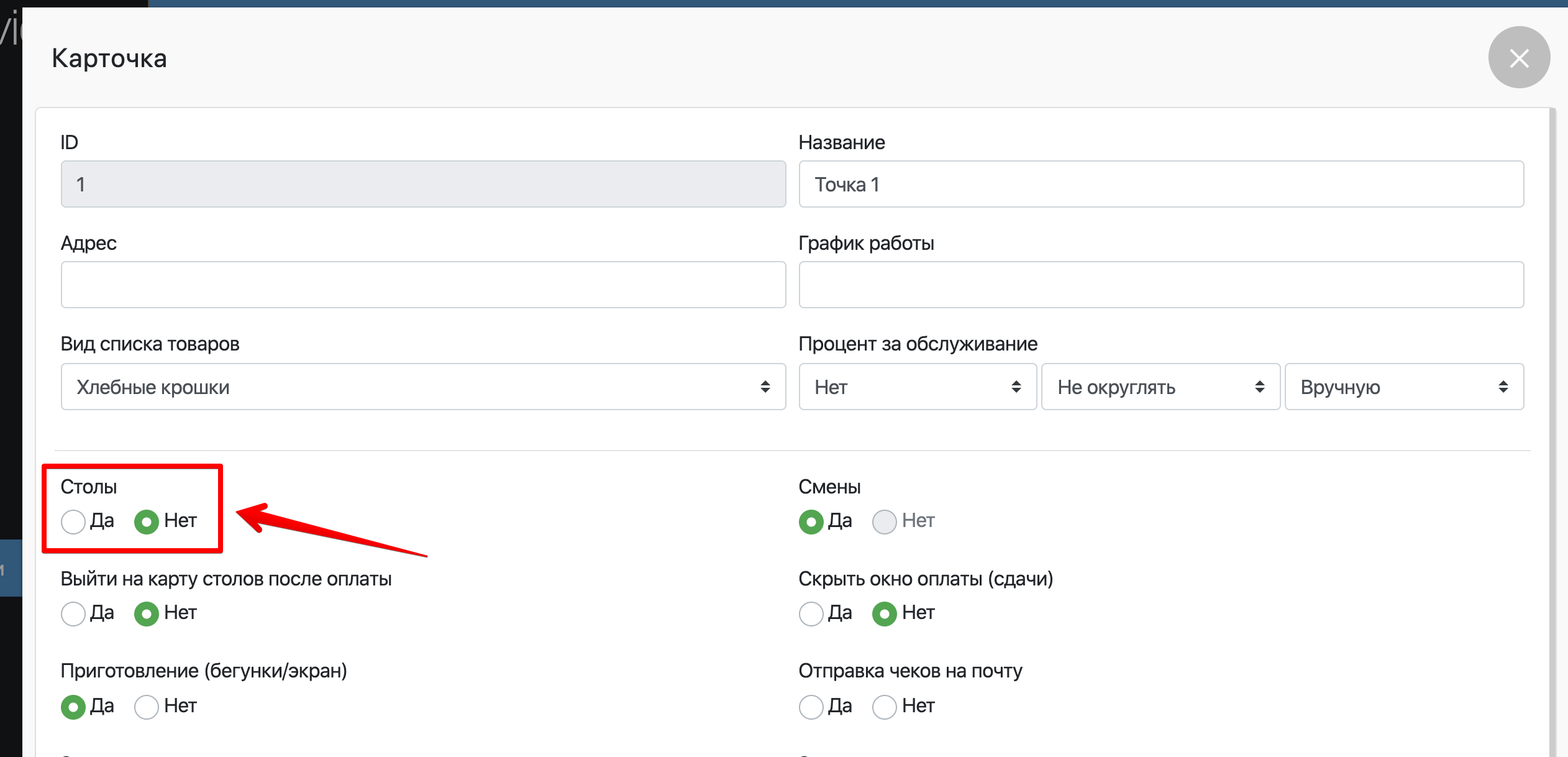The image size is (1568, 757).
Task: Select Нет for Столы
Action: [x=147, y=521]
